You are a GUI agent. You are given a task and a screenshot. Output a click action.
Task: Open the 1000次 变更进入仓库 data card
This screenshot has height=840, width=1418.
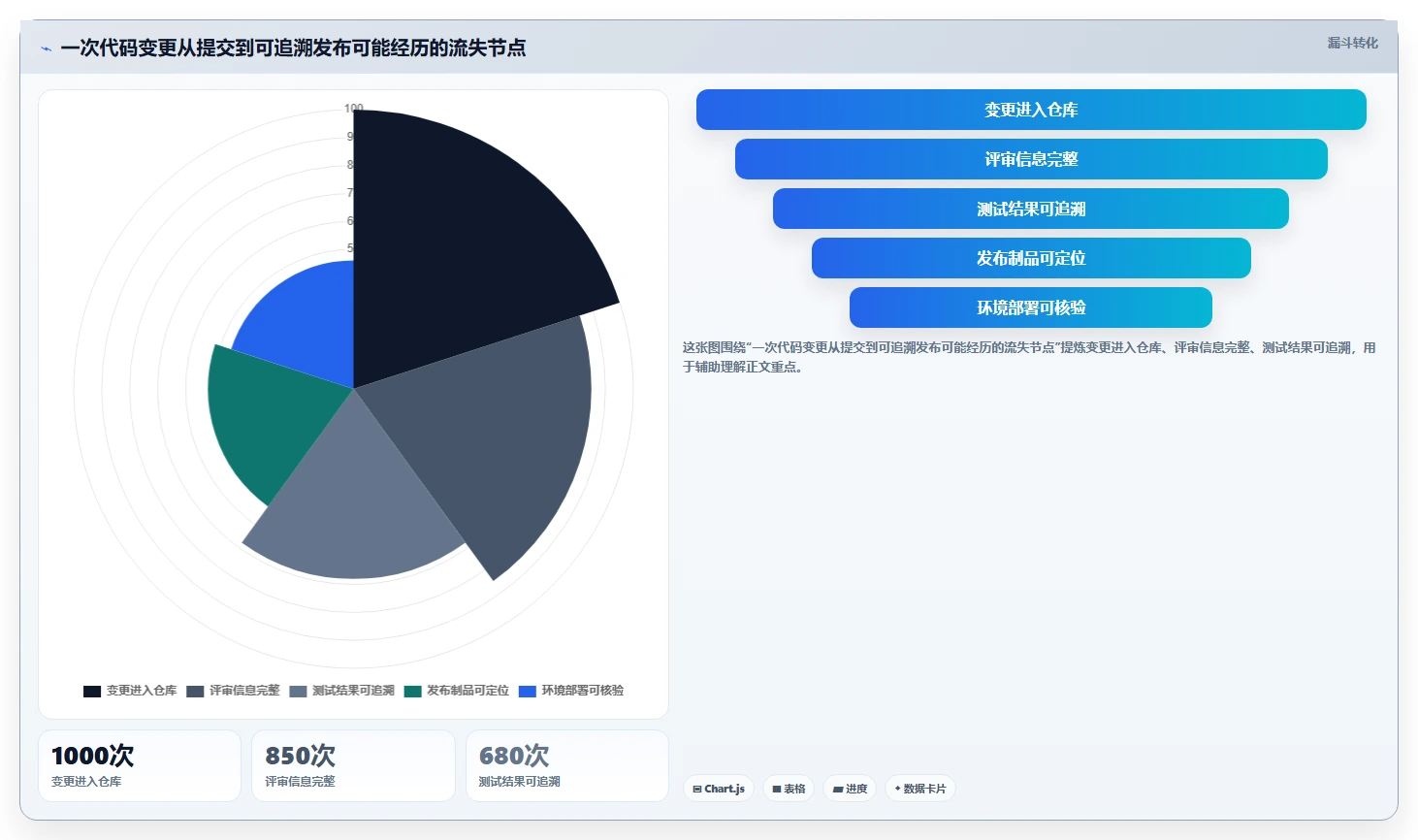click(140, 766)
